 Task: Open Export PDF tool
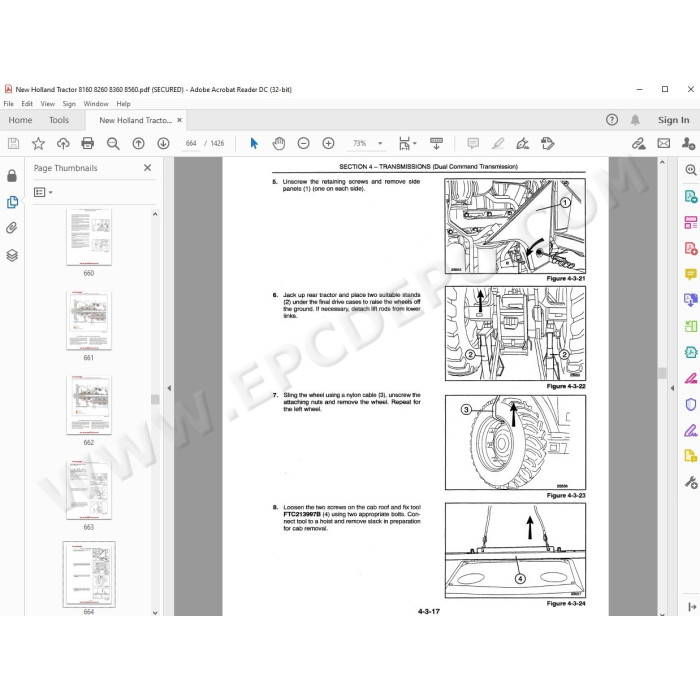coord(691,196)
